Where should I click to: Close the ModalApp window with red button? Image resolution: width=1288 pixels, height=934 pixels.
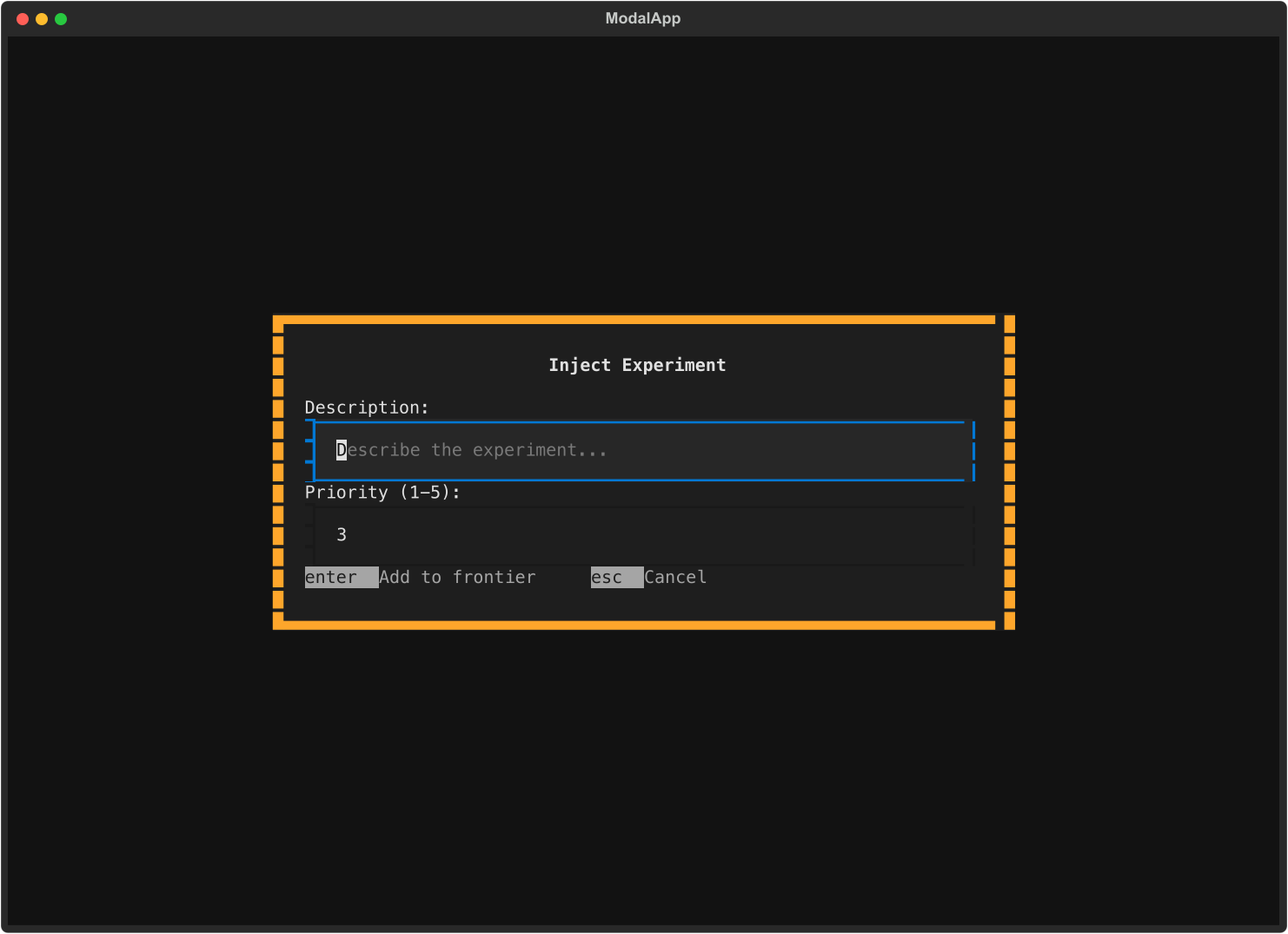(23, 19)
